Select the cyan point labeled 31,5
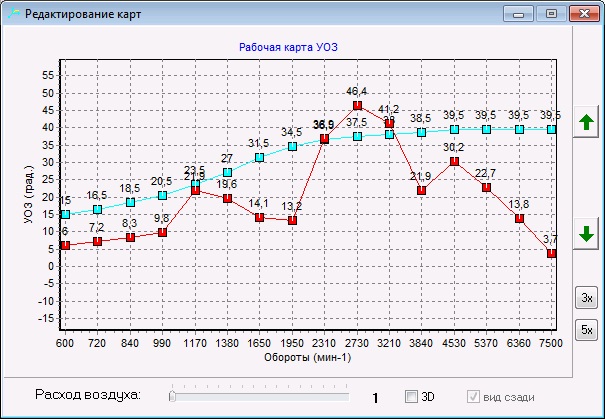Image resolution: width=605 pixels, height=419 pixels. pyautogui.click(x=259, y=157)
